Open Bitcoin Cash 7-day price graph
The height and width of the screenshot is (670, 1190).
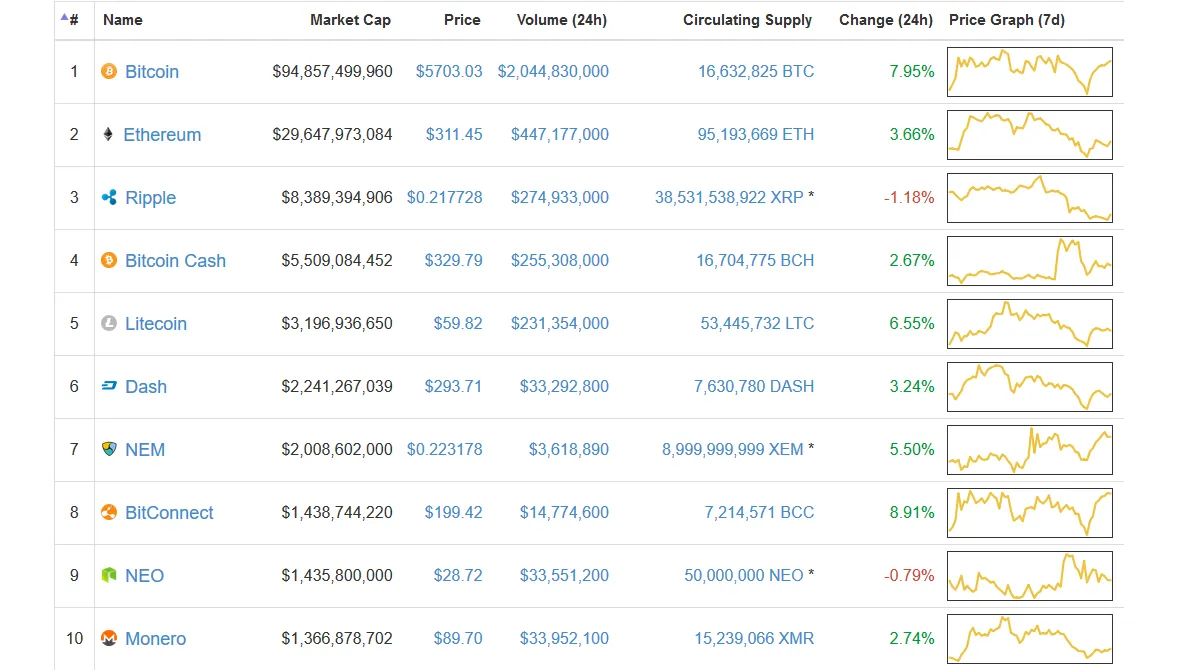pyautogui.click(x=1030, y=260)
